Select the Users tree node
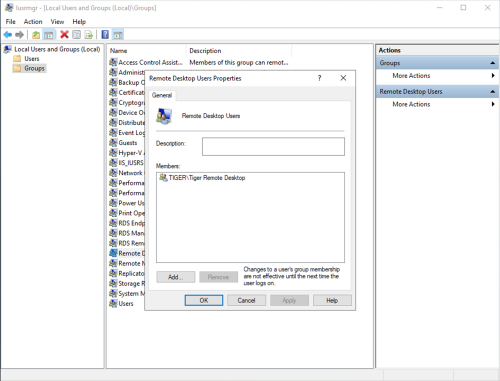500x381 pixels. (x=32, y=59)
